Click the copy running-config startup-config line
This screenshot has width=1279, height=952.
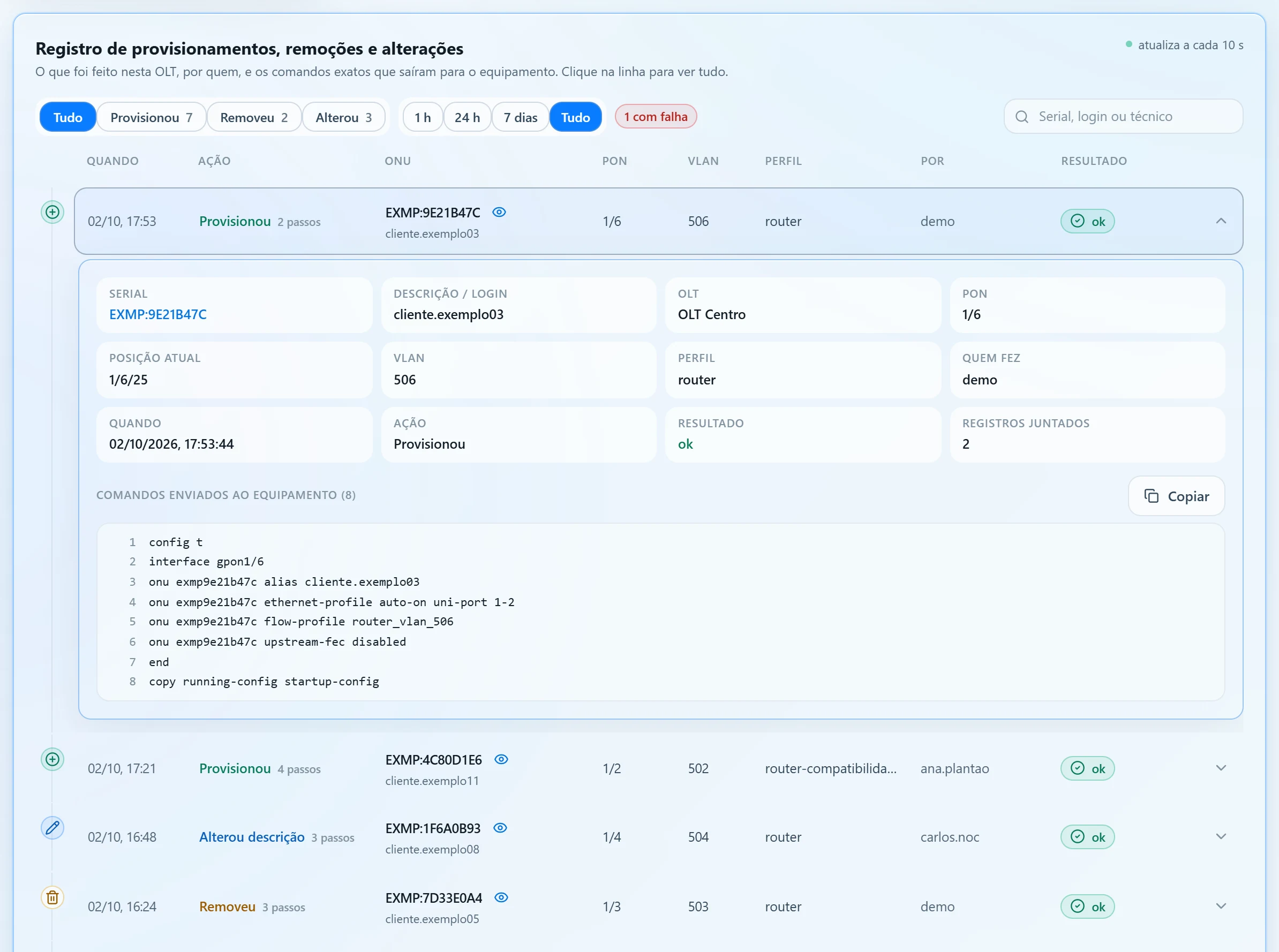point(264,682)
